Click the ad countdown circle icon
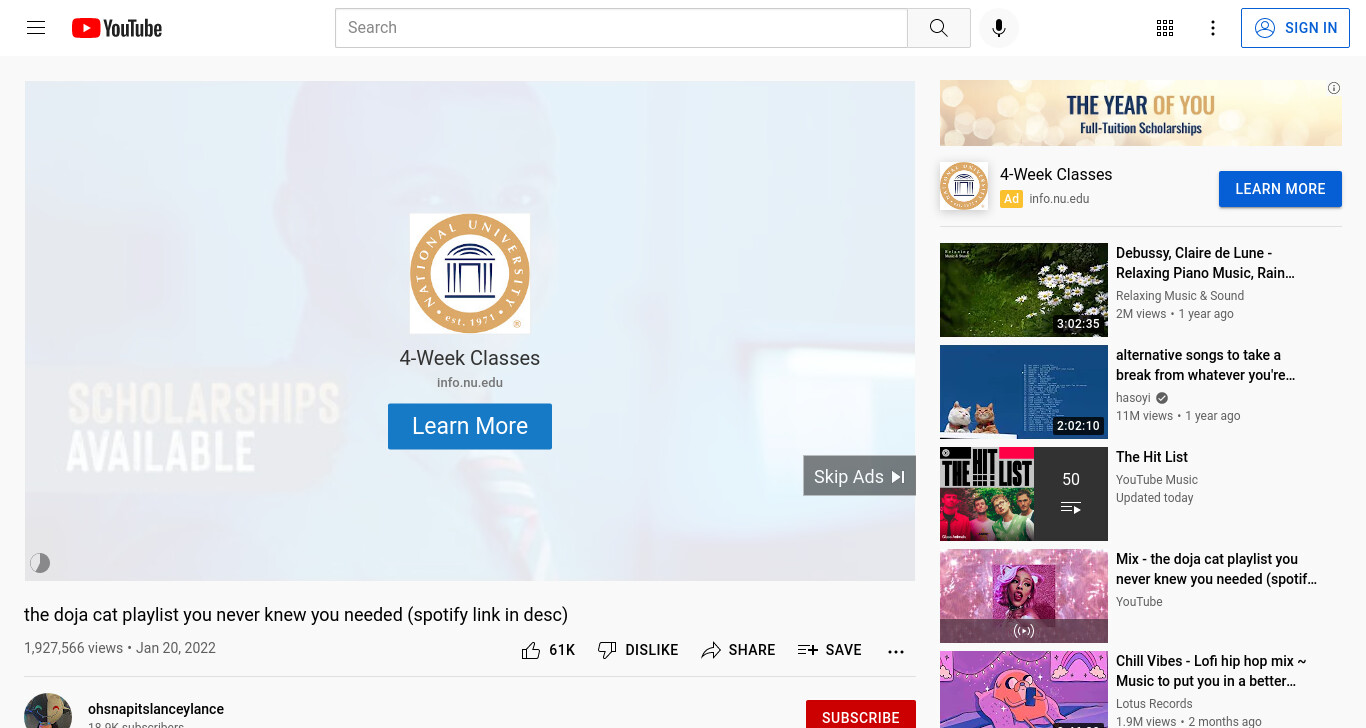Screen dimensions: 1366x728 pos(40,563)
